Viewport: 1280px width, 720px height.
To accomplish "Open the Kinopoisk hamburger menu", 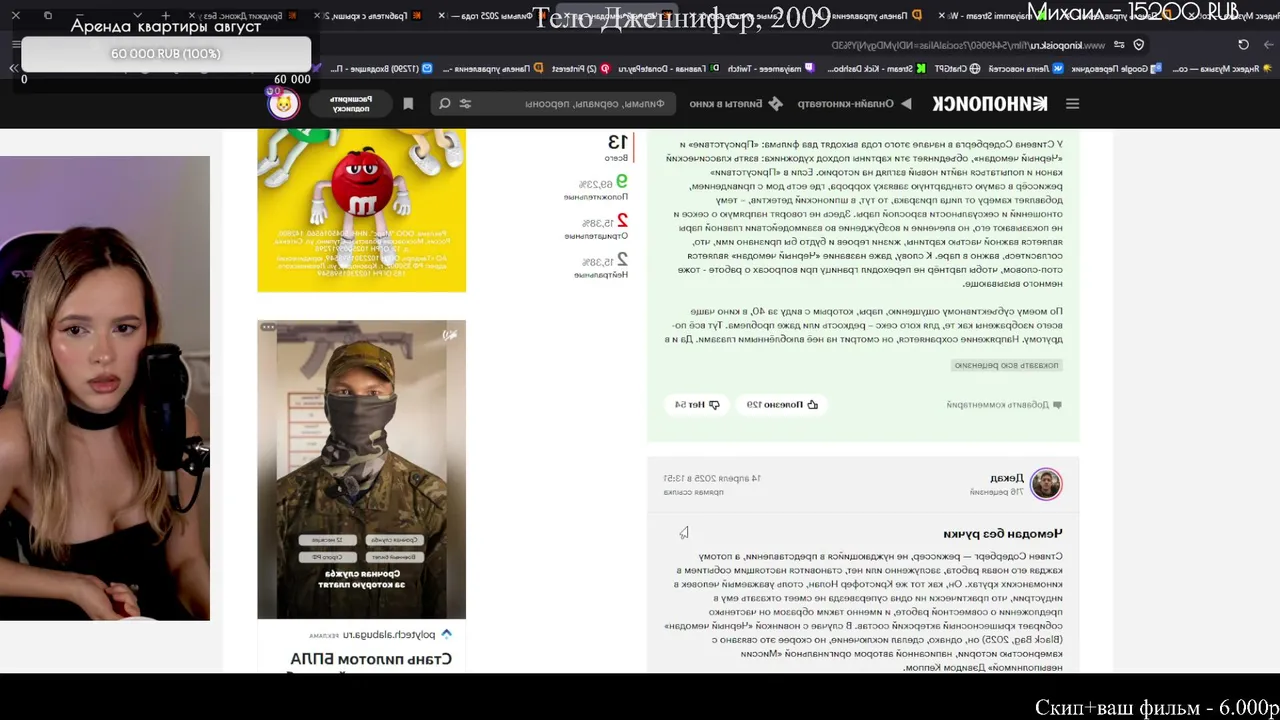I will (1072, 104).
